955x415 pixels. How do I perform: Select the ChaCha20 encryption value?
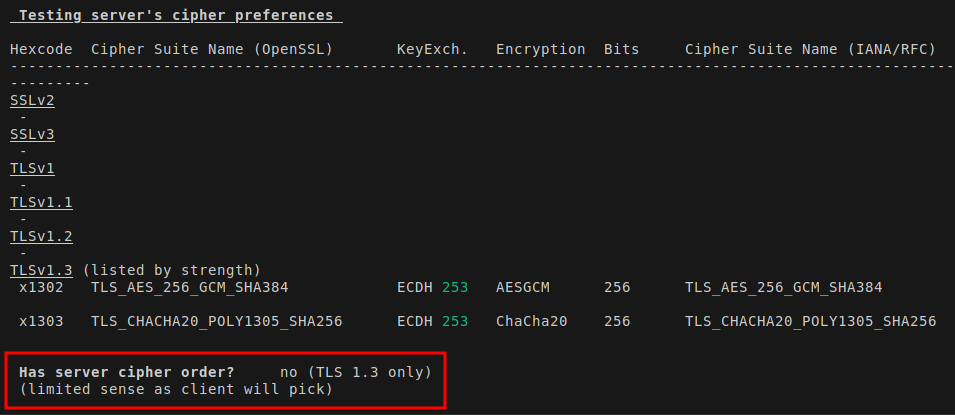(x=531, y=321)
